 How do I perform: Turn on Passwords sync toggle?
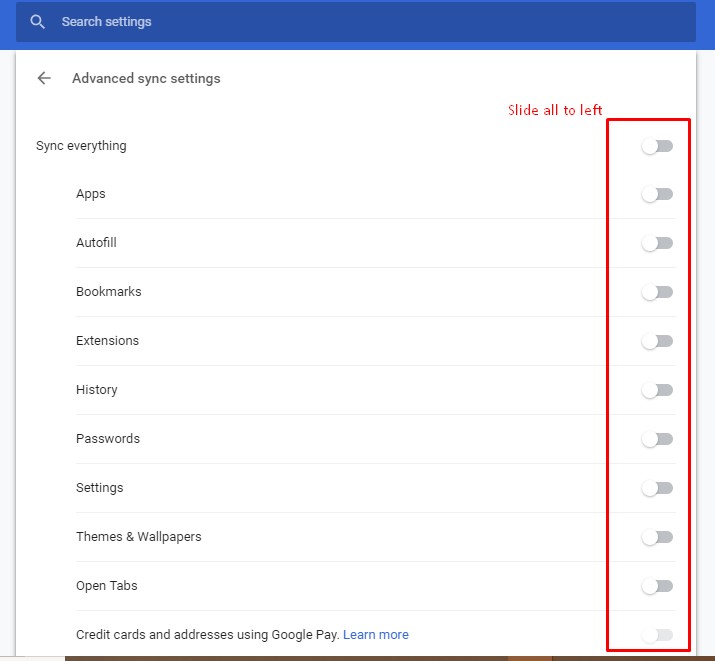point(657,439)
